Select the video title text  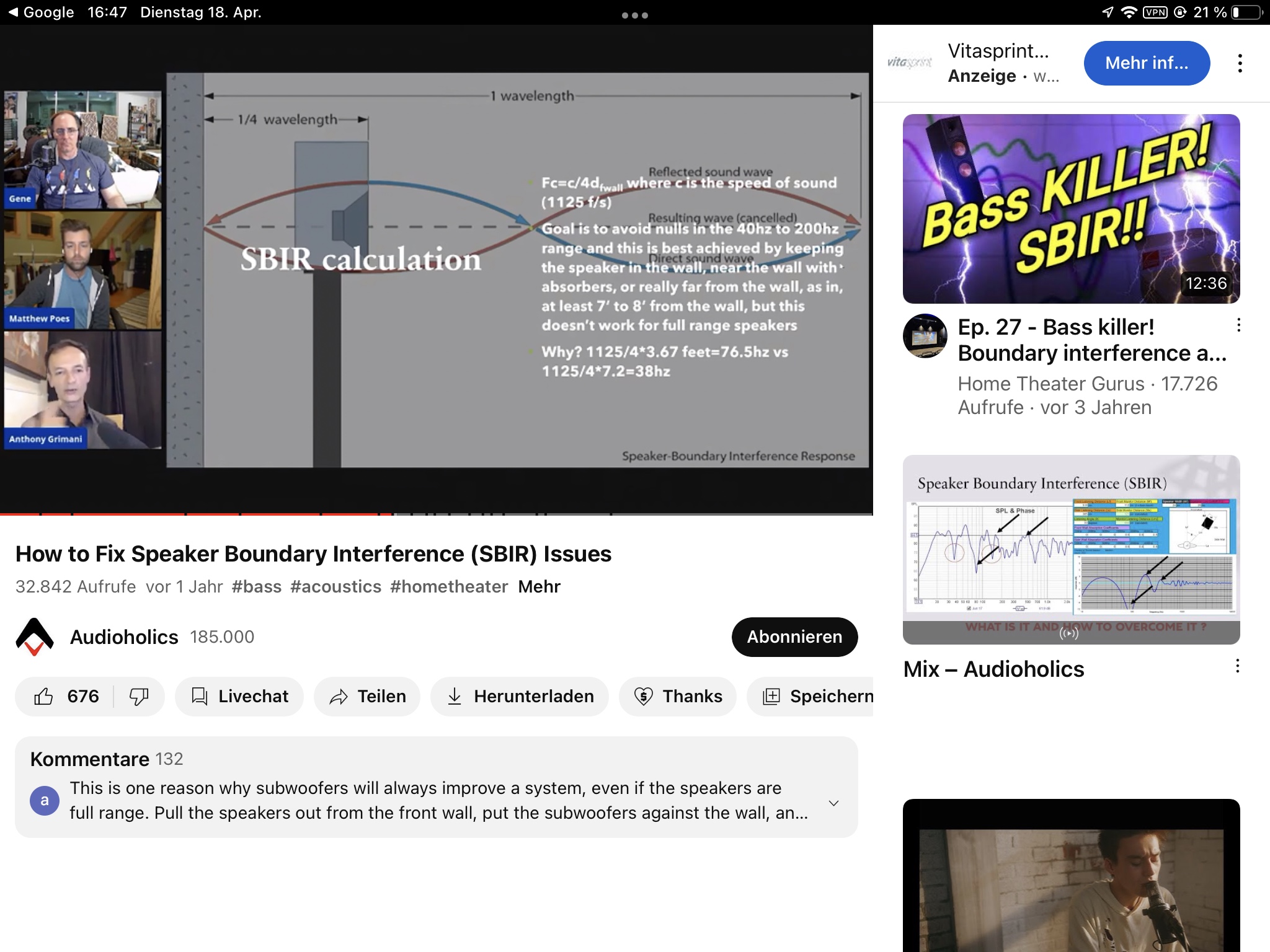pyautogui.click(x=313, y=553)
